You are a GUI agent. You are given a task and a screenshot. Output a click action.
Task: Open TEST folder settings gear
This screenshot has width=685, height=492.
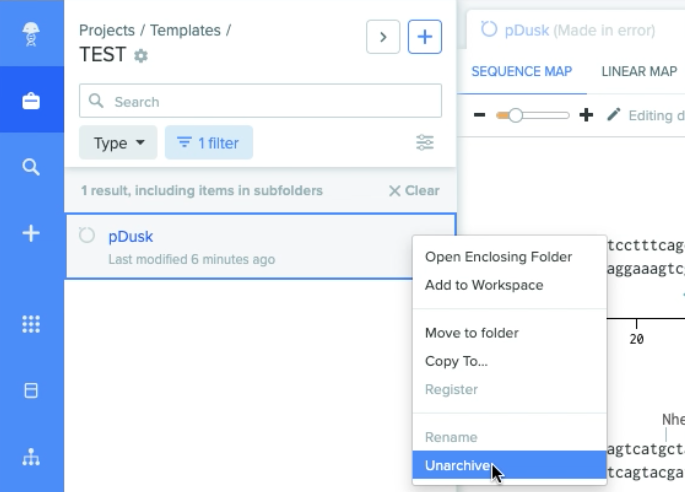point(141,56)
